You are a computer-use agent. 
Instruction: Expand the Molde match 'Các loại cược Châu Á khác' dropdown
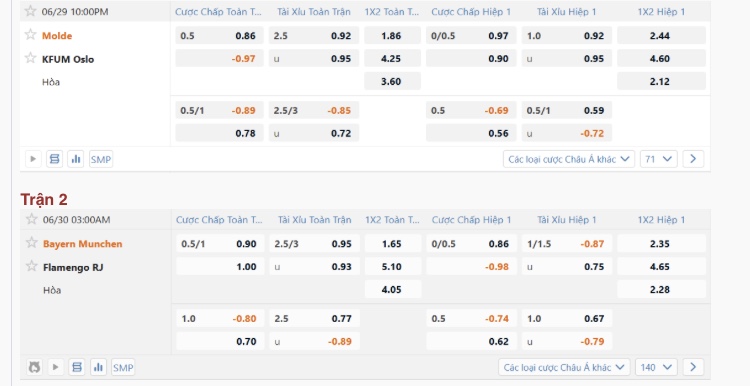[x=569, y=159]
